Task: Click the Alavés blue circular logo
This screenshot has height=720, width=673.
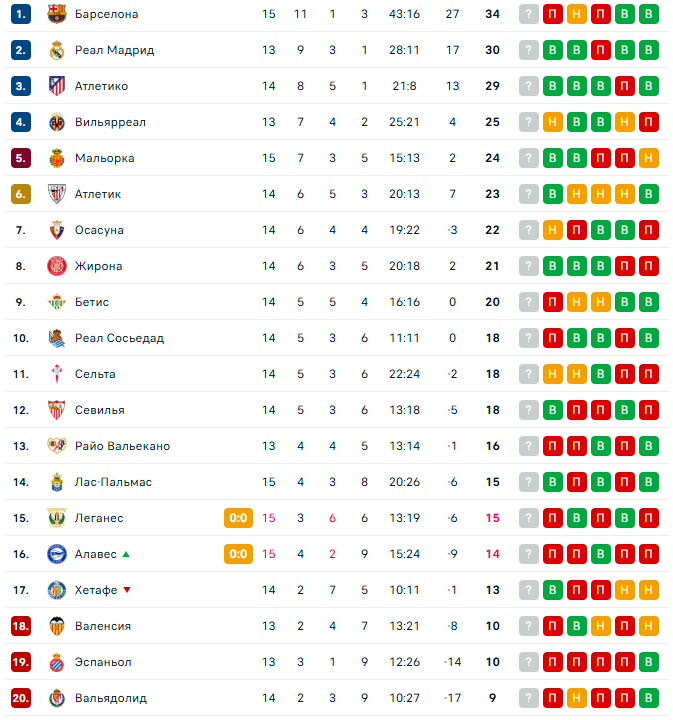Action: pos(56,554)
